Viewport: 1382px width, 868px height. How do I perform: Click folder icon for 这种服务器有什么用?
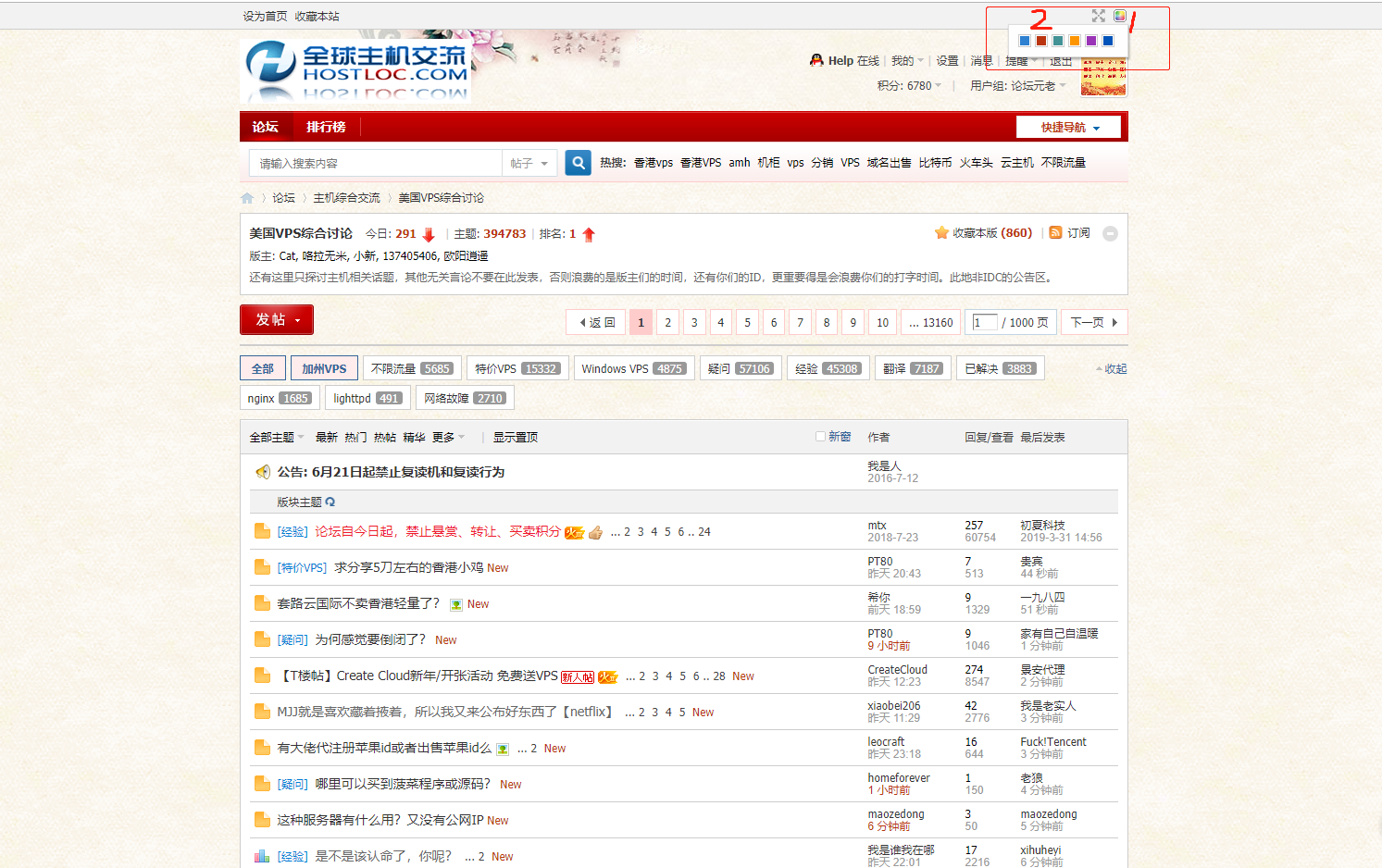(262, 820)
